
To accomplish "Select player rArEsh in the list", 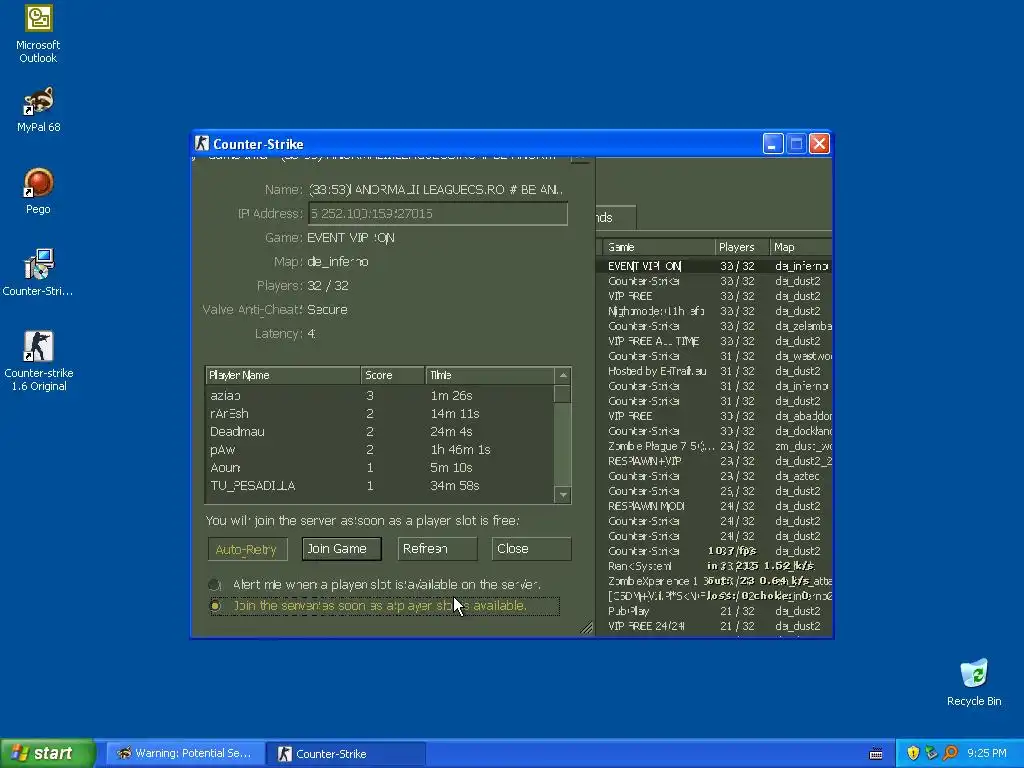I will [x=379, y=413].
